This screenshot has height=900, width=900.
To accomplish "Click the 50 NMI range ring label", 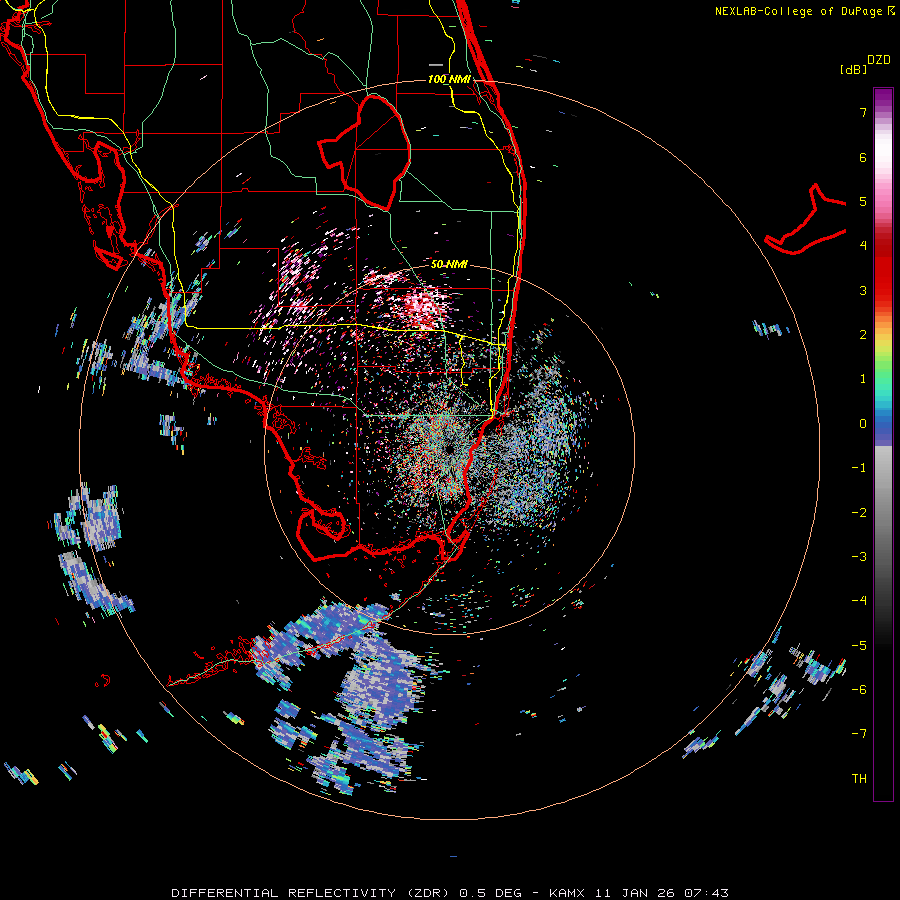I will pyautogui.click(x=449, y=264).
